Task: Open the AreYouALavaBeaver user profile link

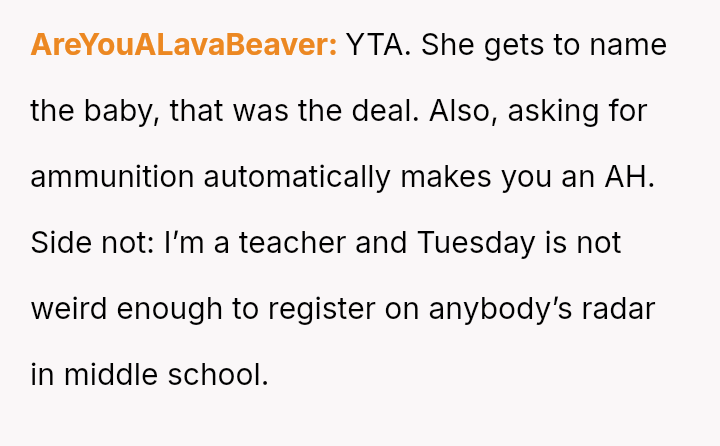Action: click(184, 45)
